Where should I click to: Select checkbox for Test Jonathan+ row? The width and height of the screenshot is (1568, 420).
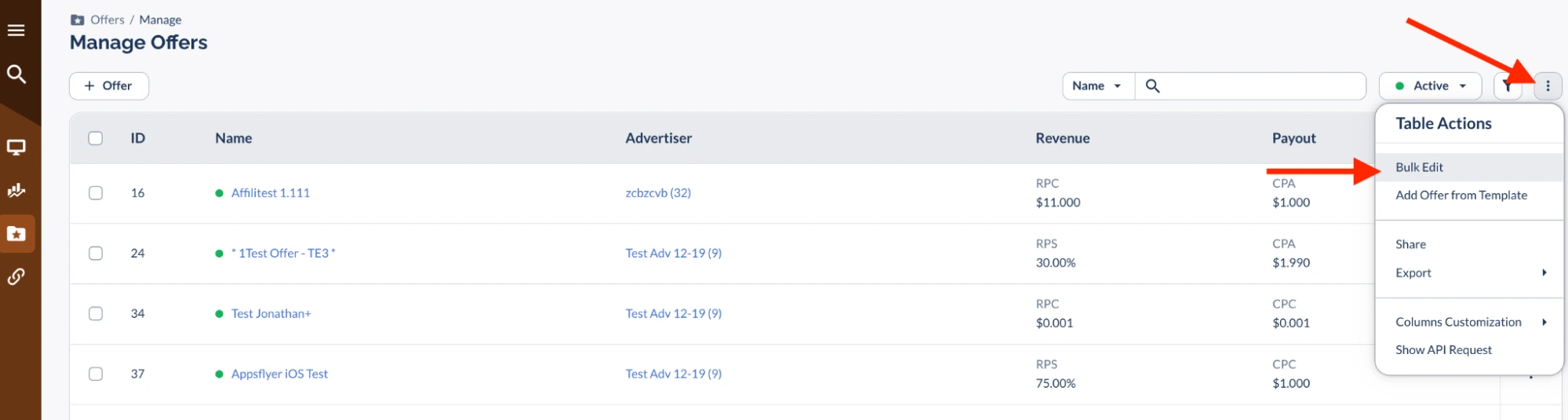coord(96,314)
